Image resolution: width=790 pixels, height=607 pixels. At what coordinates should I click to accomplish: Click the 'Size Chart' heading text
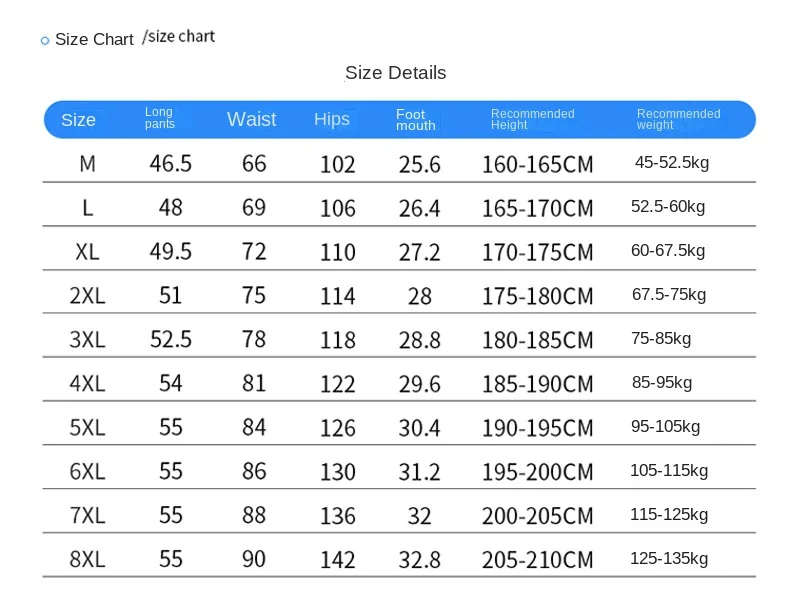coord(94,40)
